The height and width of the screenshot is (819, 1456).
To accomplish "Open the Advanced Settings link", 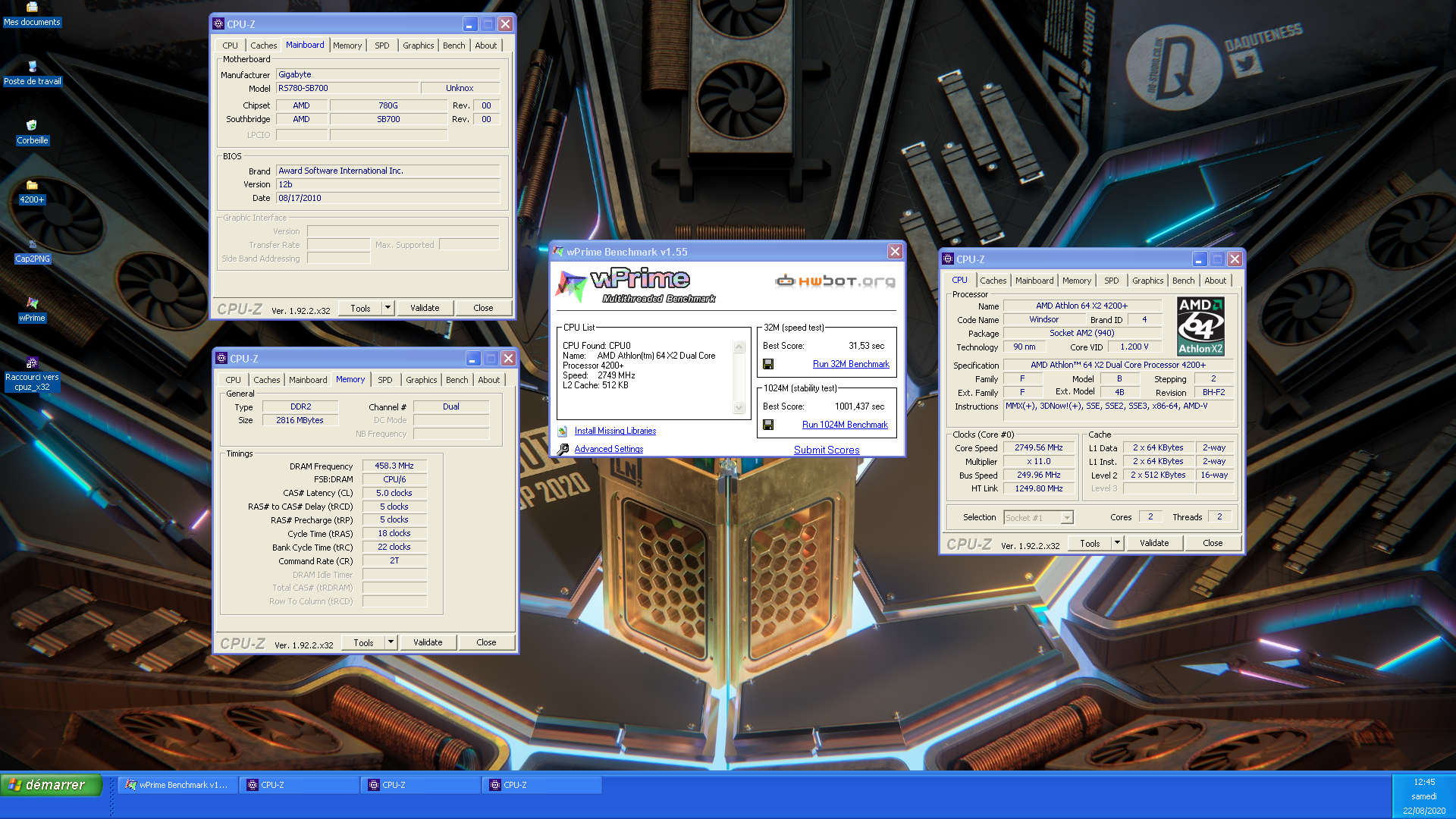I will (608, 449).
